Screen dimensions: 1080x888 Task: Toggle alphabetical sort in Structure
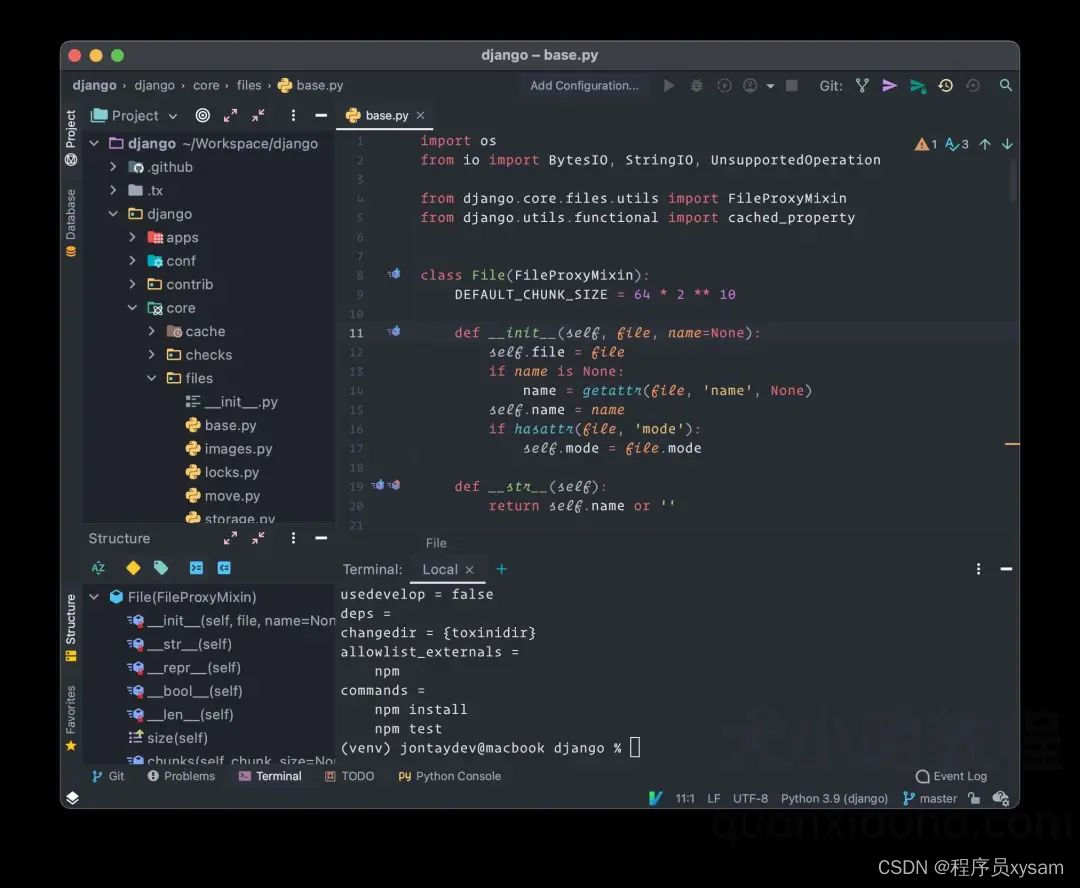coord(98,568)
